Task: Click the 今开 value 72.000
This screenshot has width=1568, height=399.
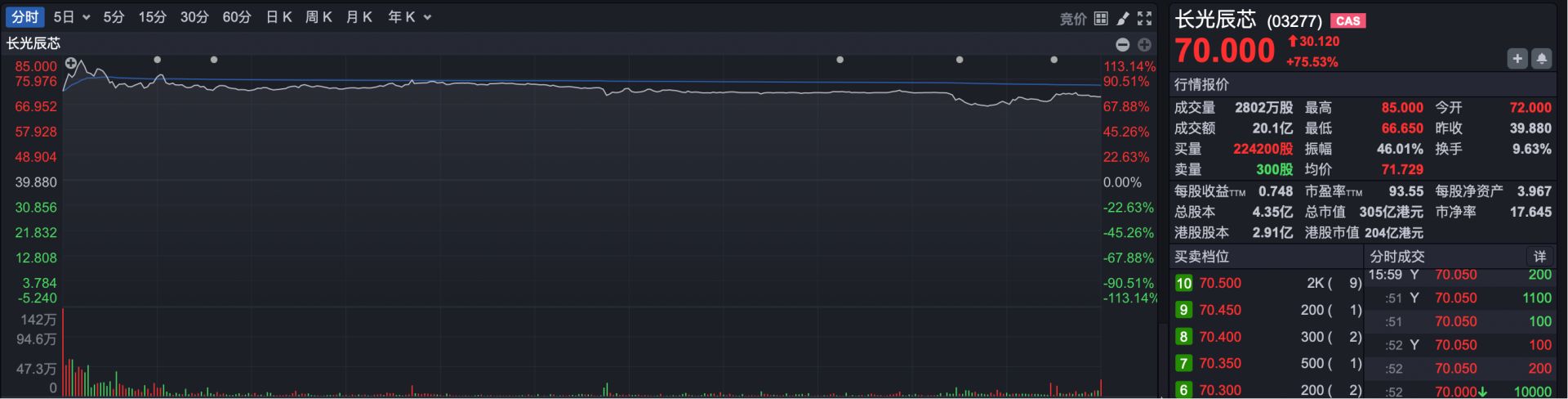Action: click(x=1530, y=108)
